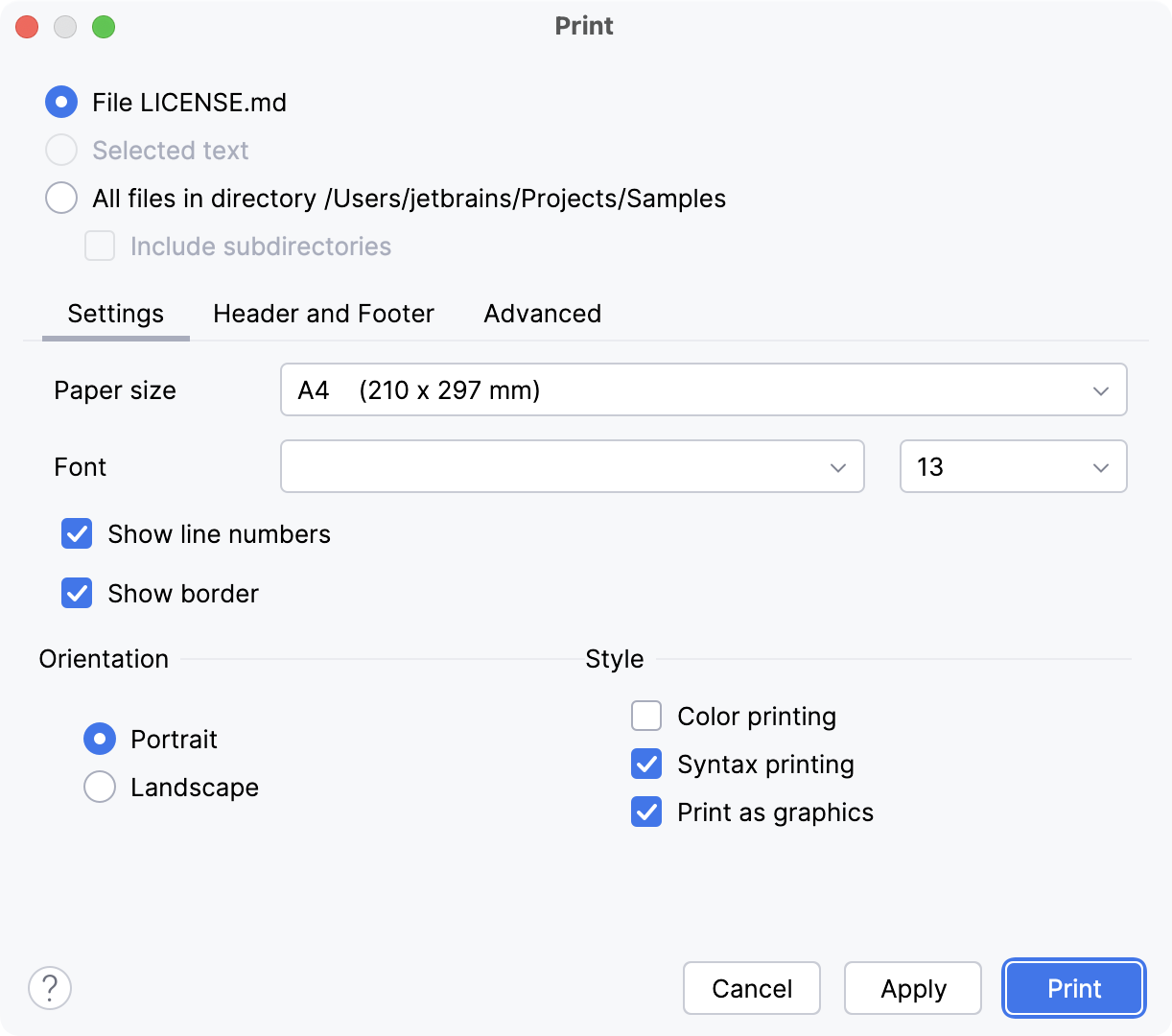Click the Print button
The width and height of the screenshot is (1172, 1036).
pyautogui.click(x=1073, y=988)
